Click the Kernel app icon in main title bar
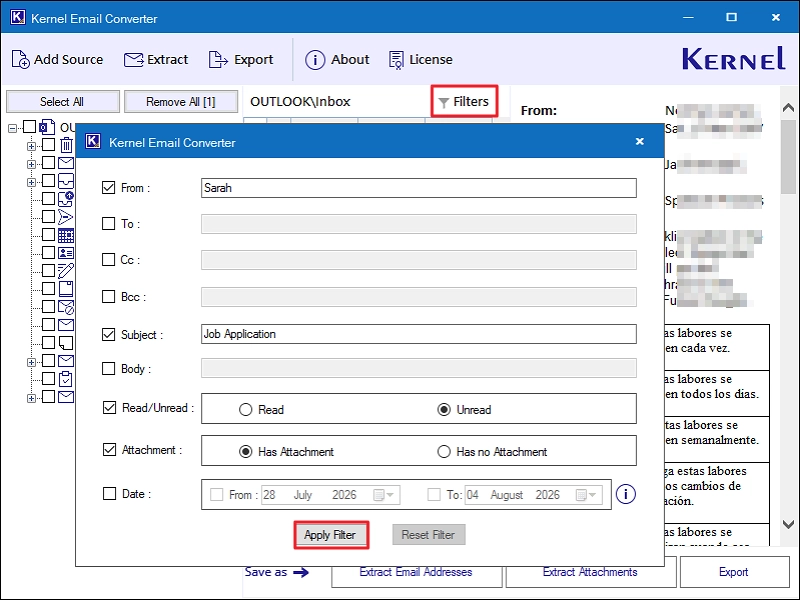The height and width of the screenshot is (600, 800). [x=18, y=17]
